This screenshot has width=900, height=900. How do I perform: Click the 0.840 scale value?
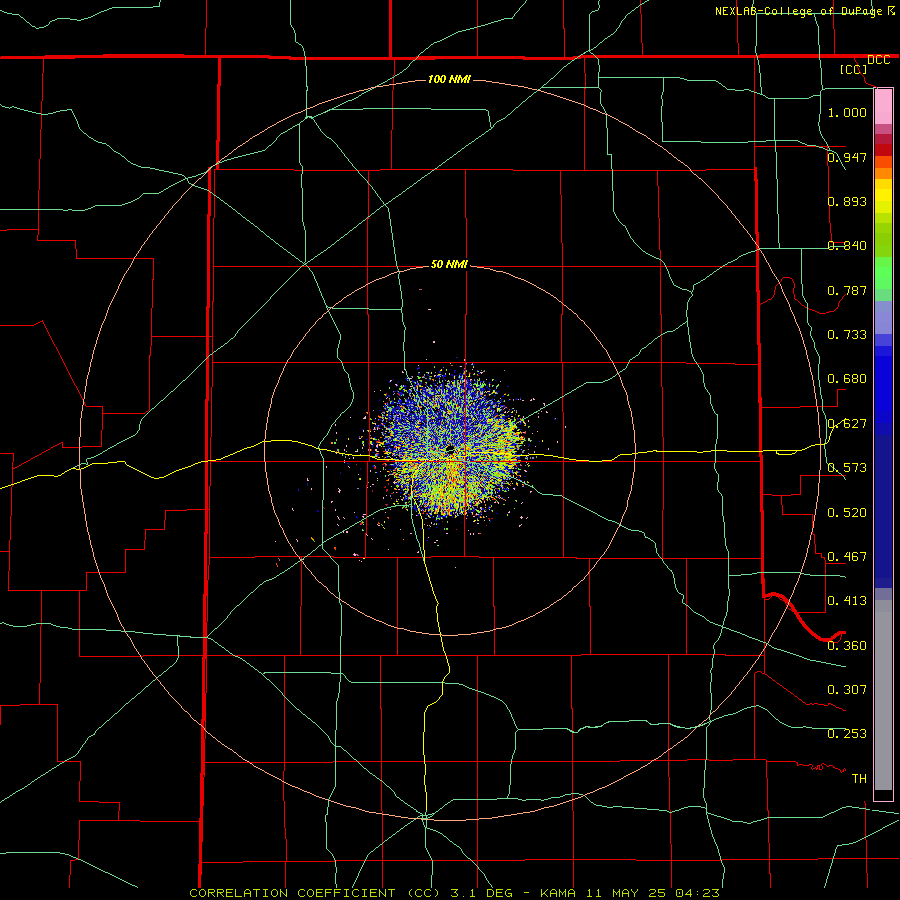pos(847,246)
